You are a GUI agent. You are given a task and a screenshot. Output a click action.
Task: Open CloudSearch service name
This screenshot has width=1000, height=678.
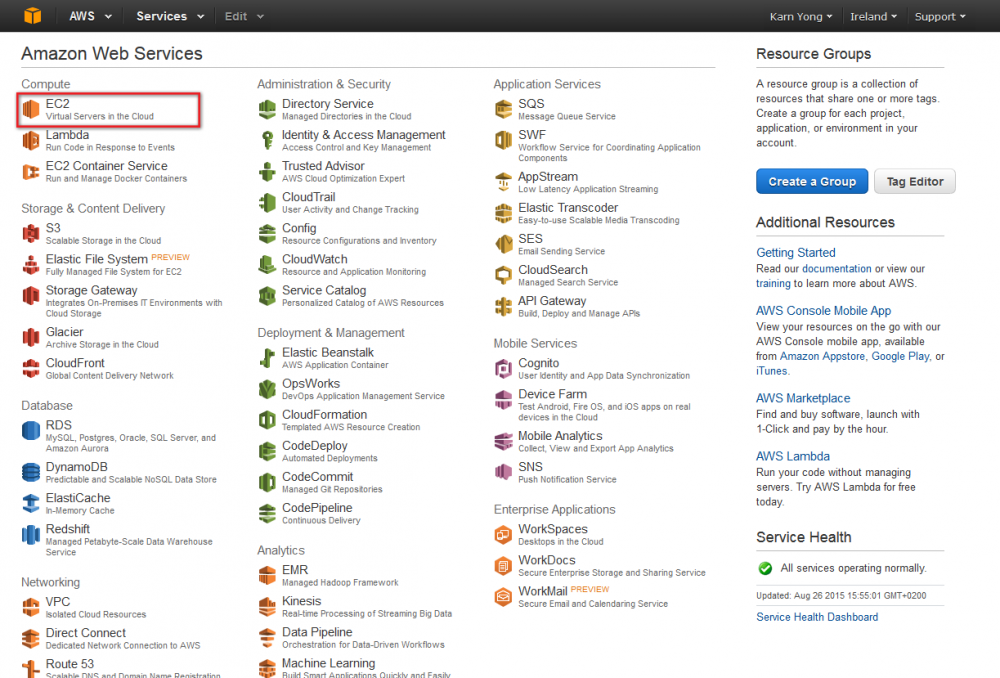pos(553,270)
